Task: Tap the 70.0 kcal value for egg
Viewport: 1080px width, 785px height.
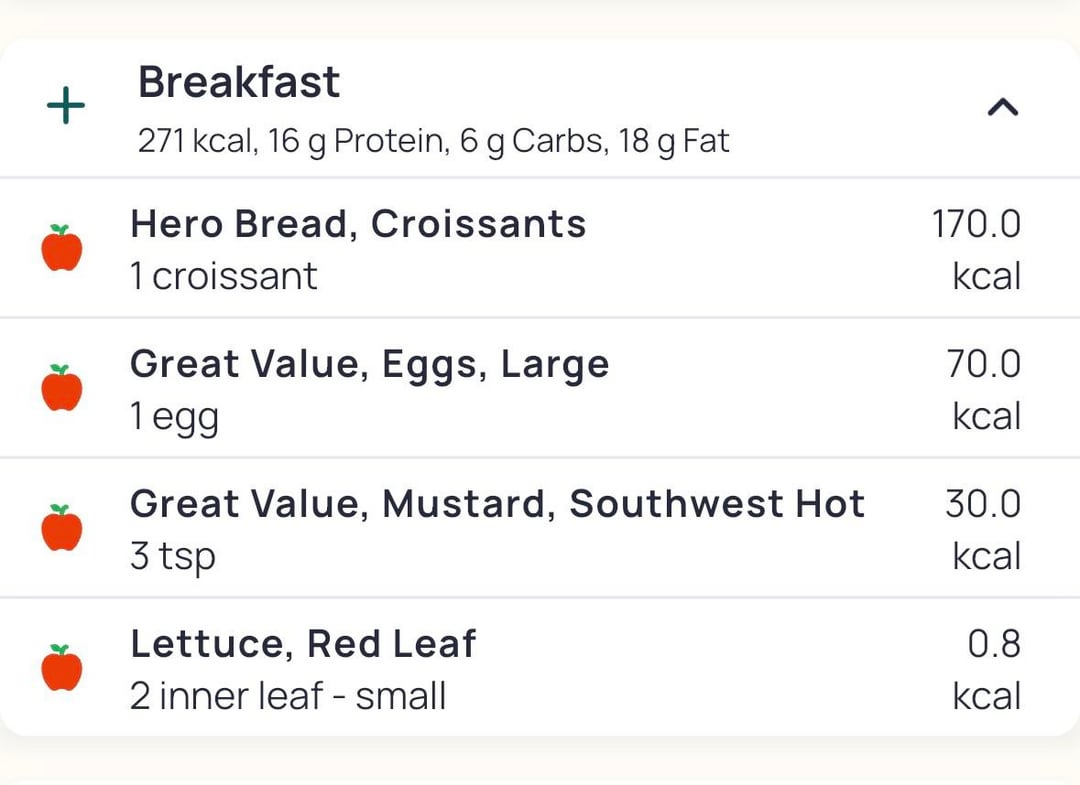Action: pyautogui.click(x=984, y=388)
